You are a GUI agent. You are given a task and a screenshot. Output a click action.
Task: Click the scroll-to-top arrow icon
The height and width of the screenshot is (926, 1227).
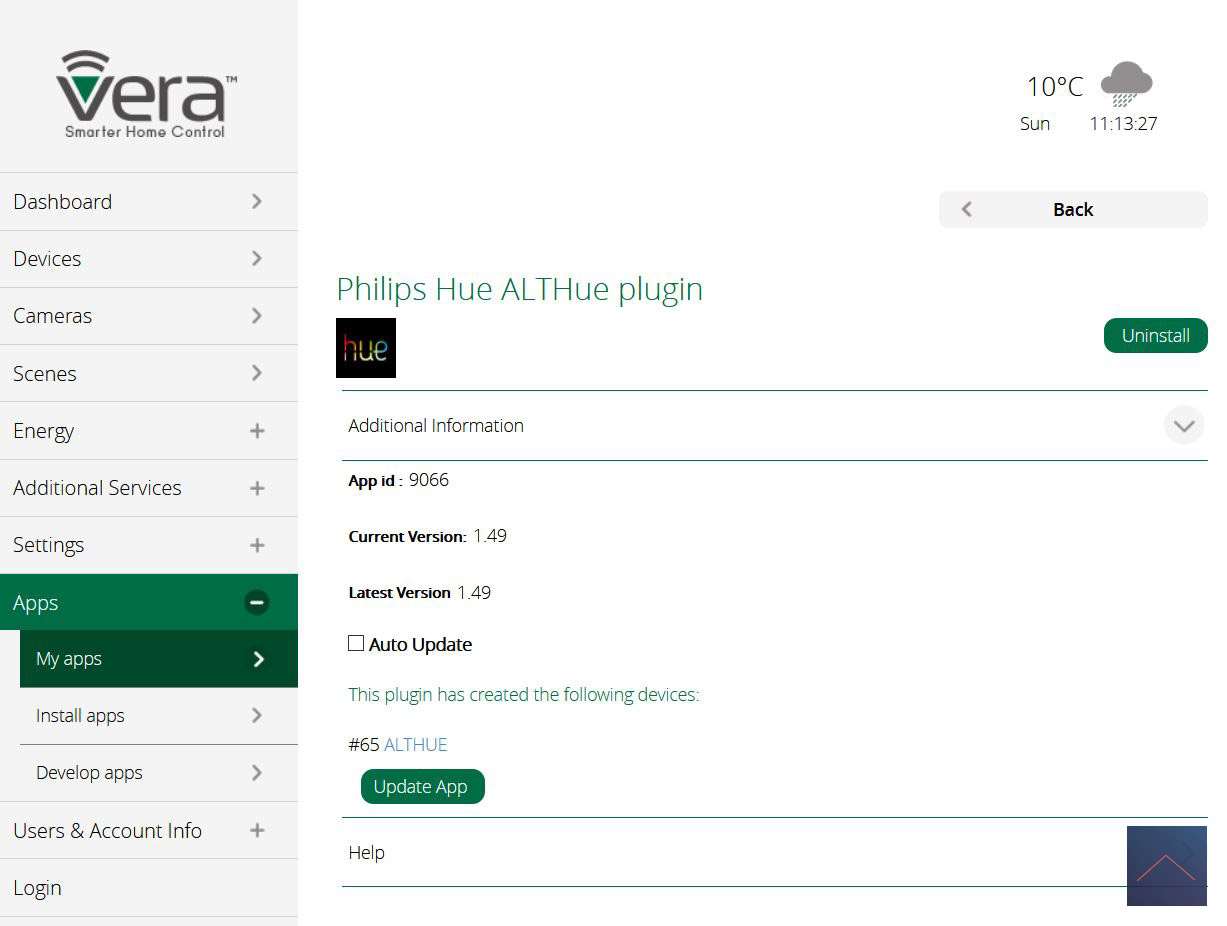tap(1166, 866)
